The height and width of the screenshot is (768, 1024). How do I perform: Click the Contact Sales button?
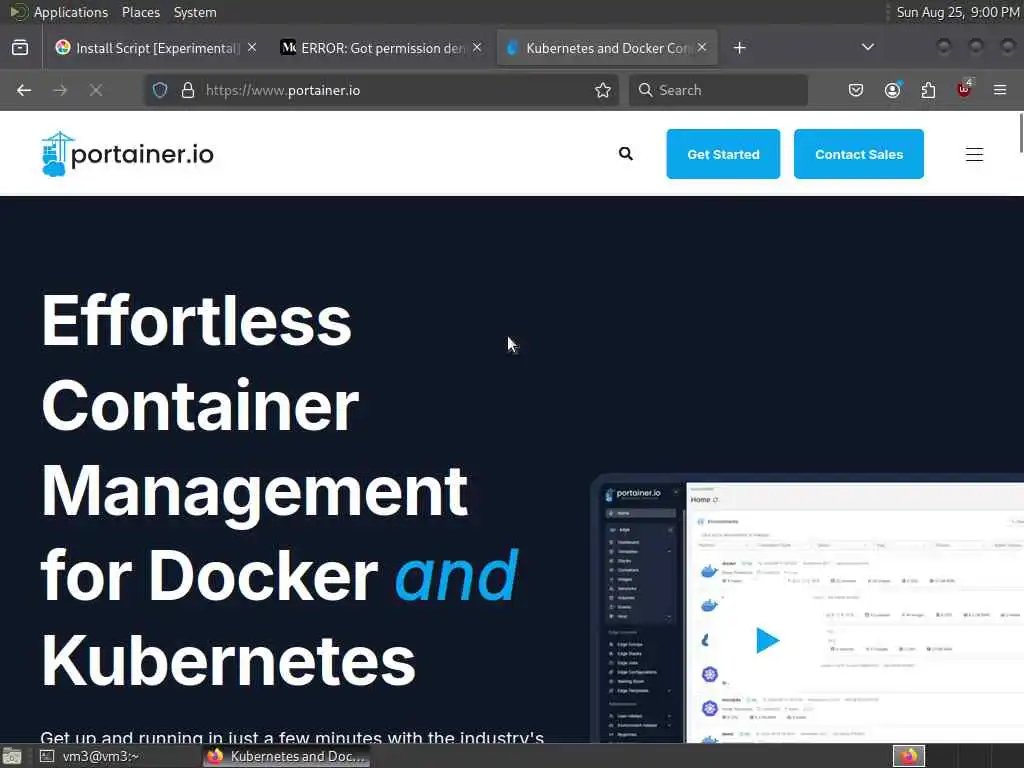pyautogui.click(x=859, y=154)
